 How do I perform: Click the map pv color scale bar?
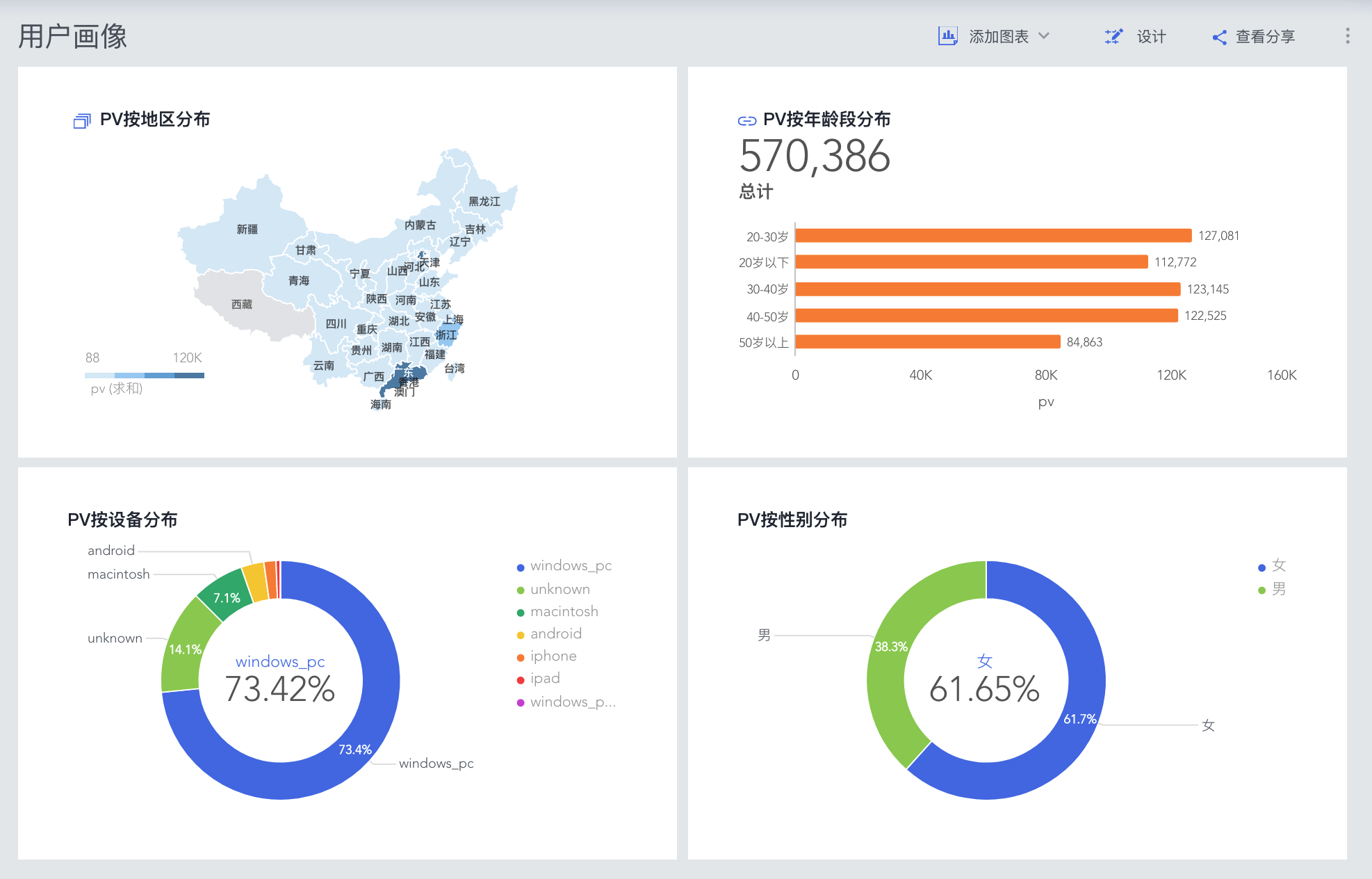coord(145,376)
